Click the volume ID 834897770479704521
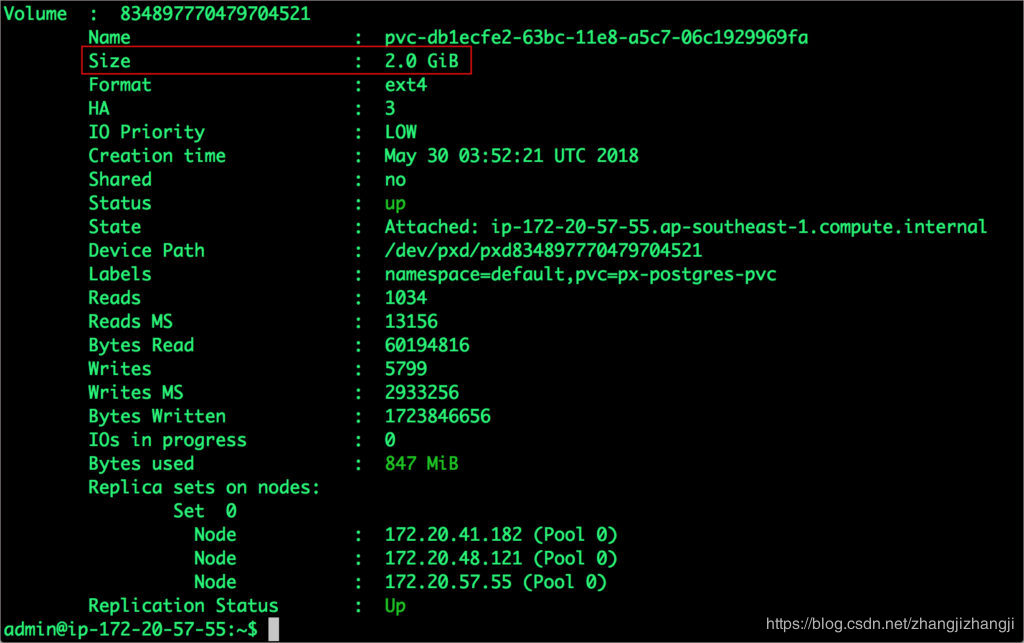The image size is (1024, 643). (215, 13)
